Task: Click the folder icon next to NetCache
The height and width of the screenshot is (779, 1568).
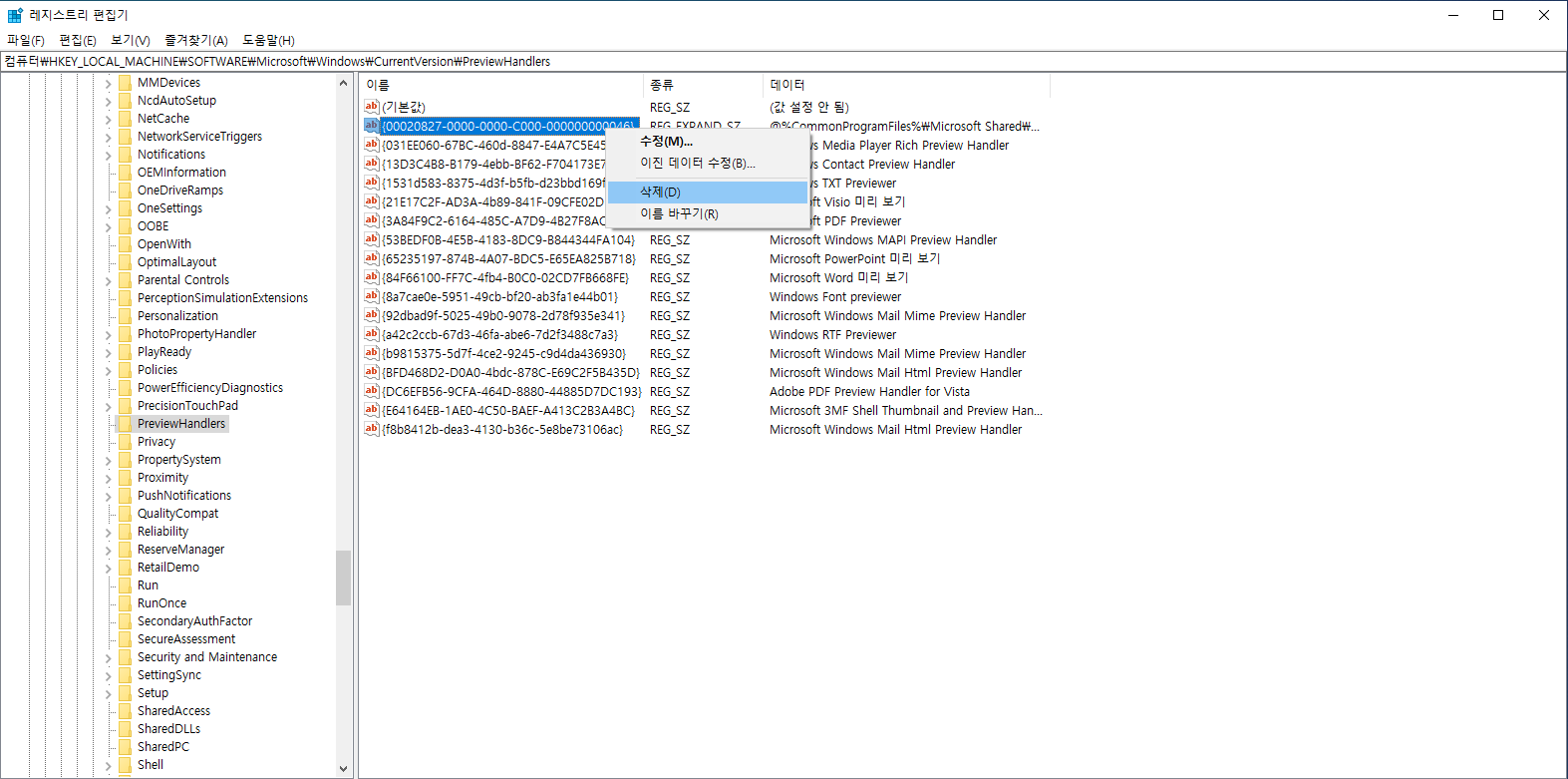Action: 125,119
